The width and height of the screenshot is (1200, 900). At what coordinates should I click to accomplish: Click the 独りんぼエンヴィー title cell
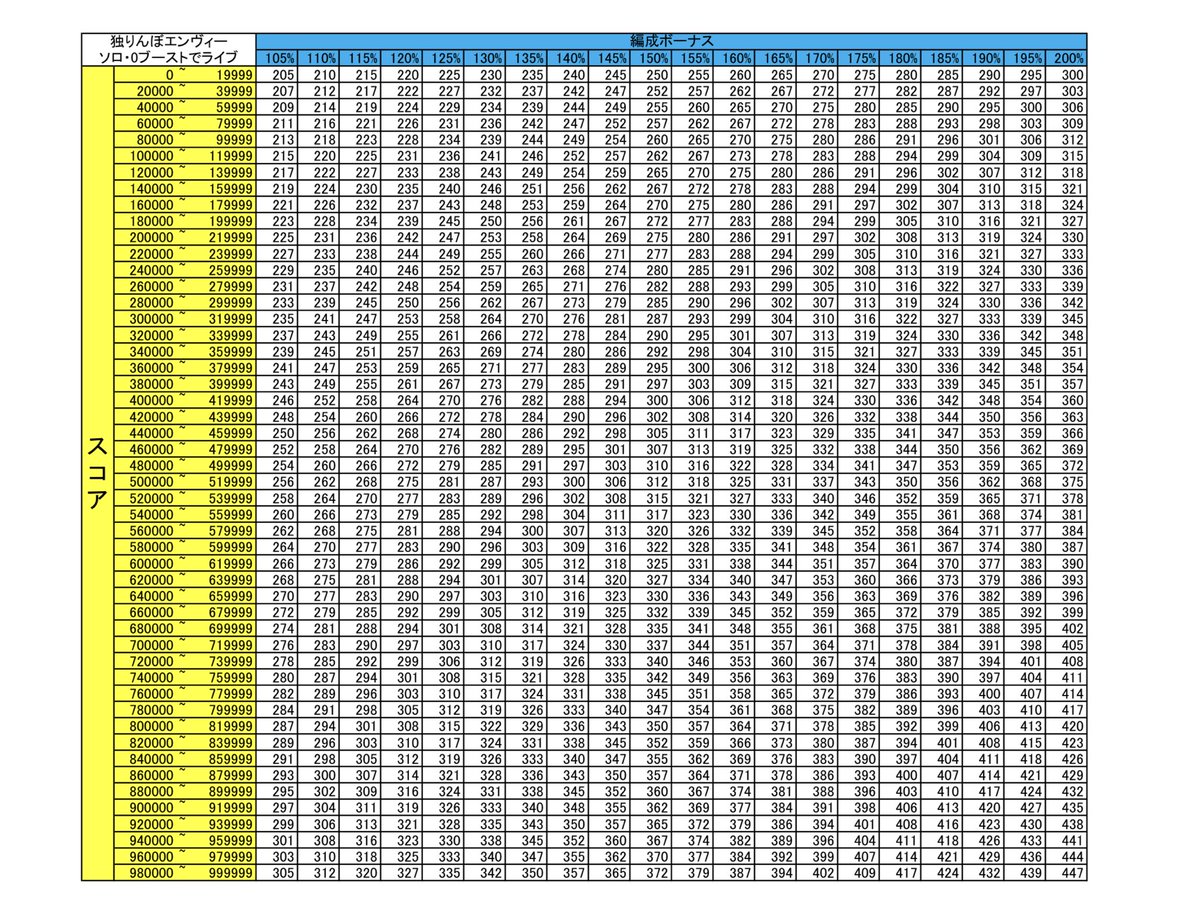168,41
